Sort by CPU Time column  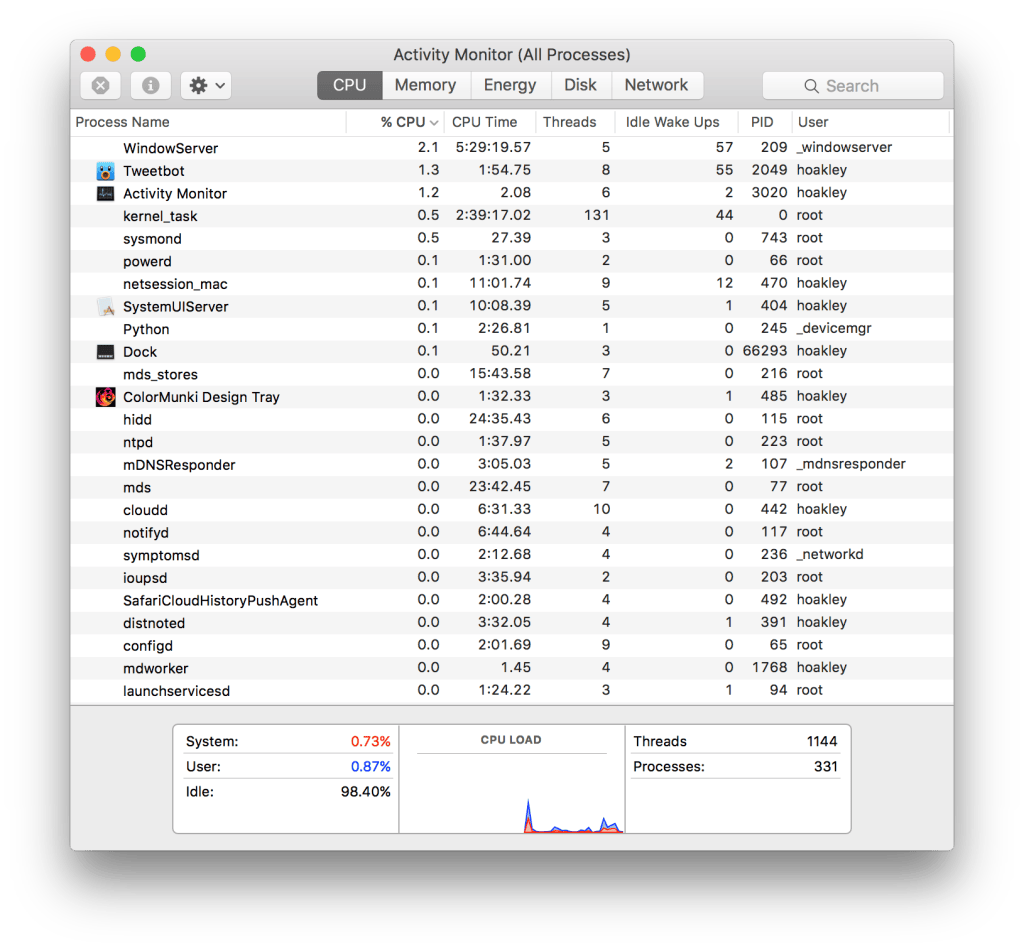pyautogui.click(x=490, y=122)
